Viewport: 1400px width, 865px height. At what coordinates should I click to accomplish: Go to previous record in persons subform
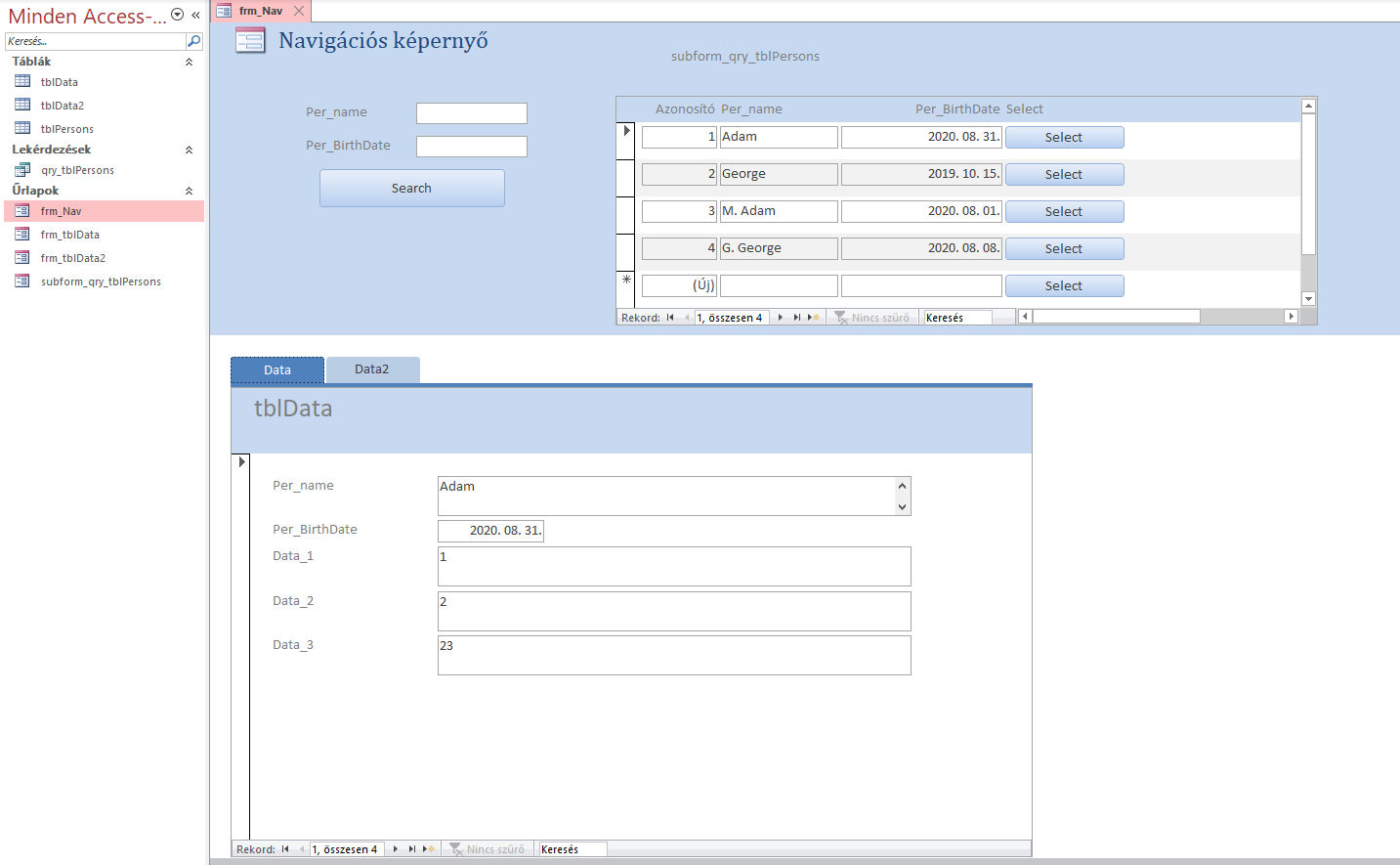(x=687, y=317)
